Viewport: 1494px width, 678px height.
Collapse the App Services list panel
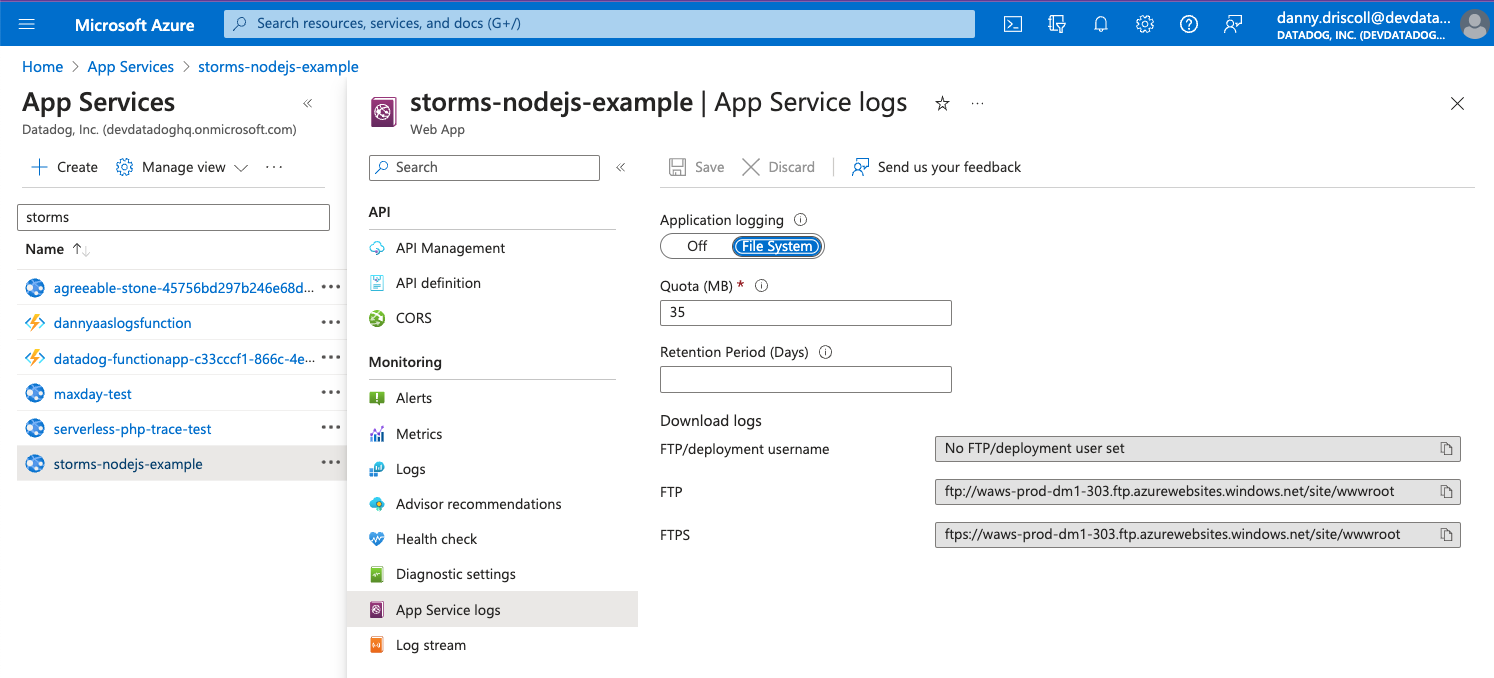[308, 103]
